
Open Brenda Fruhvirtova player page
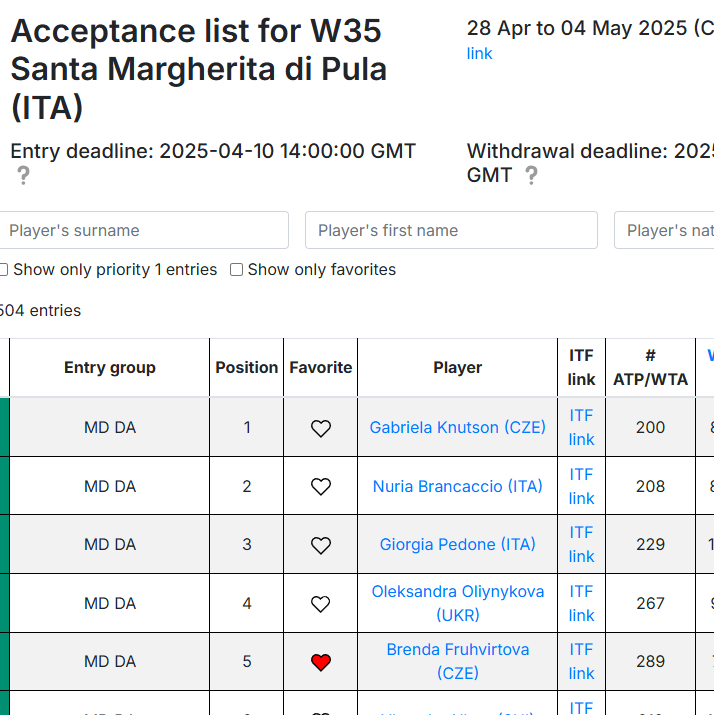point(457,661)
